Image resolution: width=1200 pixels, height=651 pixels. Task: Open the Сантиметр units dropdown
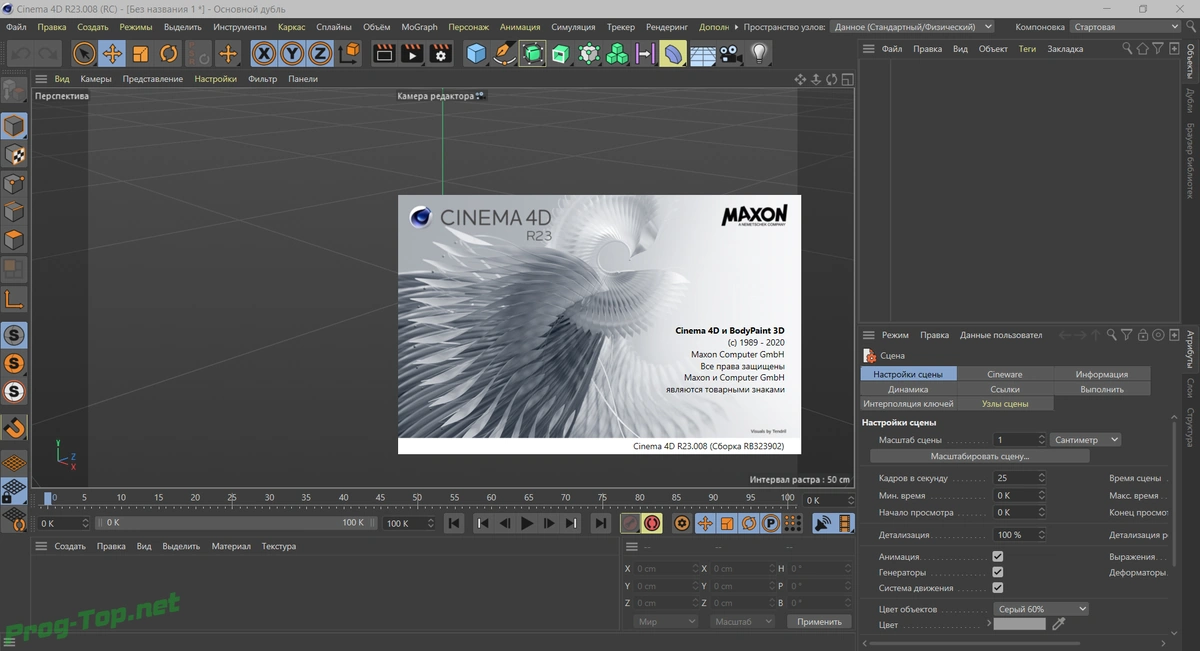point(1086,439)
